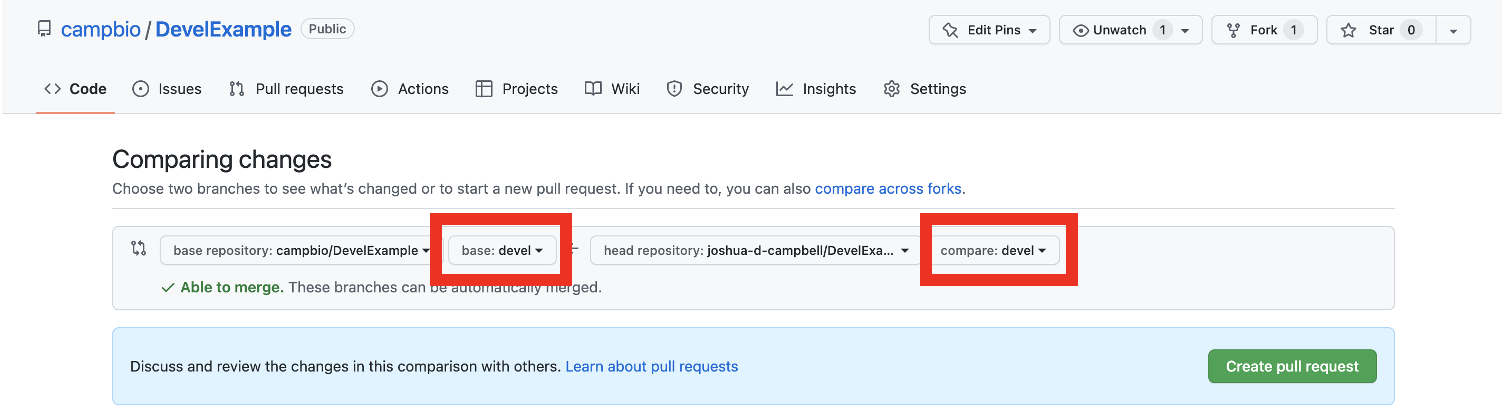Image resolution: width=1506 pixels, height=420 pixels.
Task: Click the Code brackets icon
Action: [x=53, y=89]
